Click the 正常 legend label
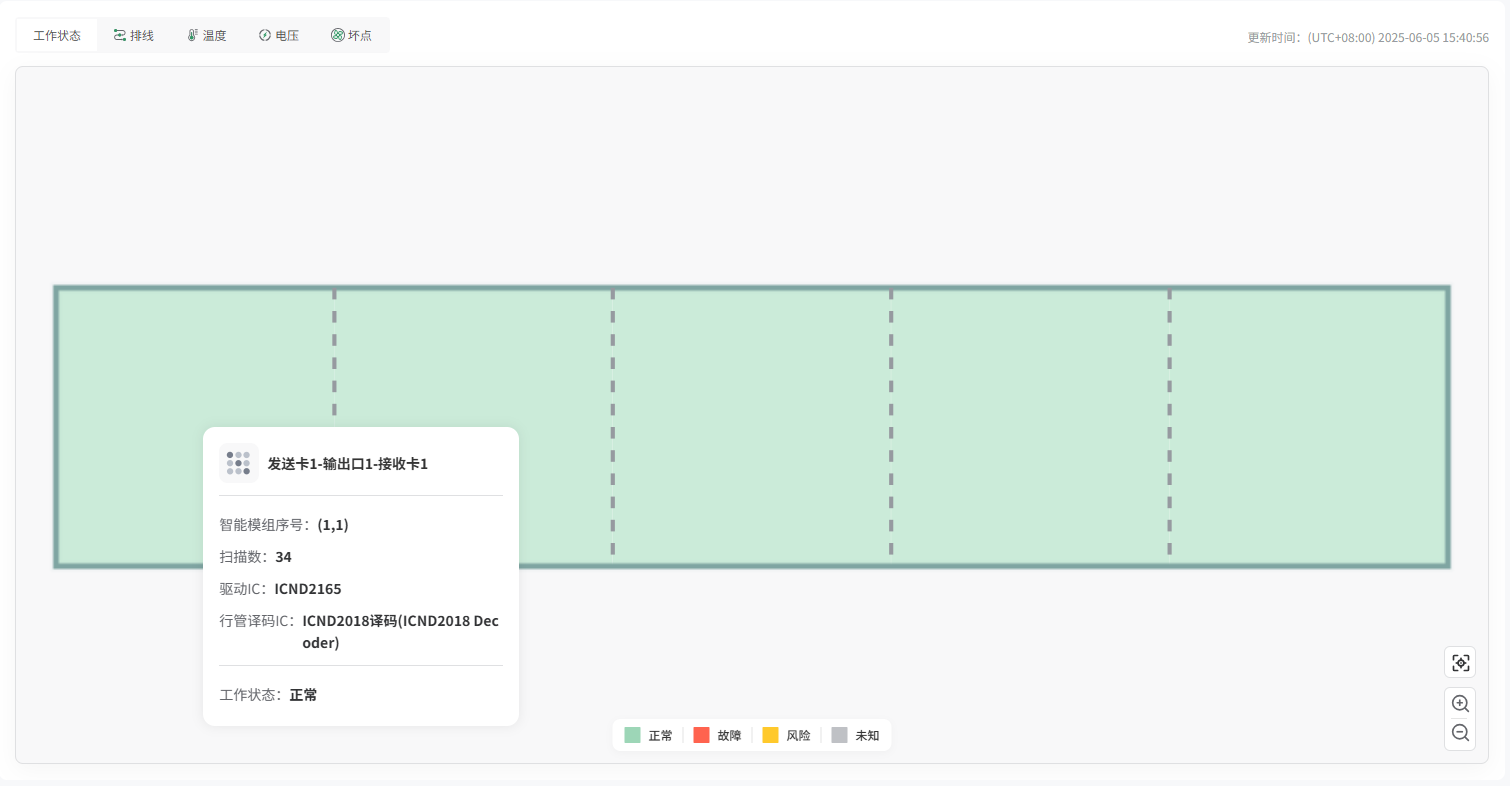The width and height of the screenshot is (1510, 786). click(x=660, y=735)
